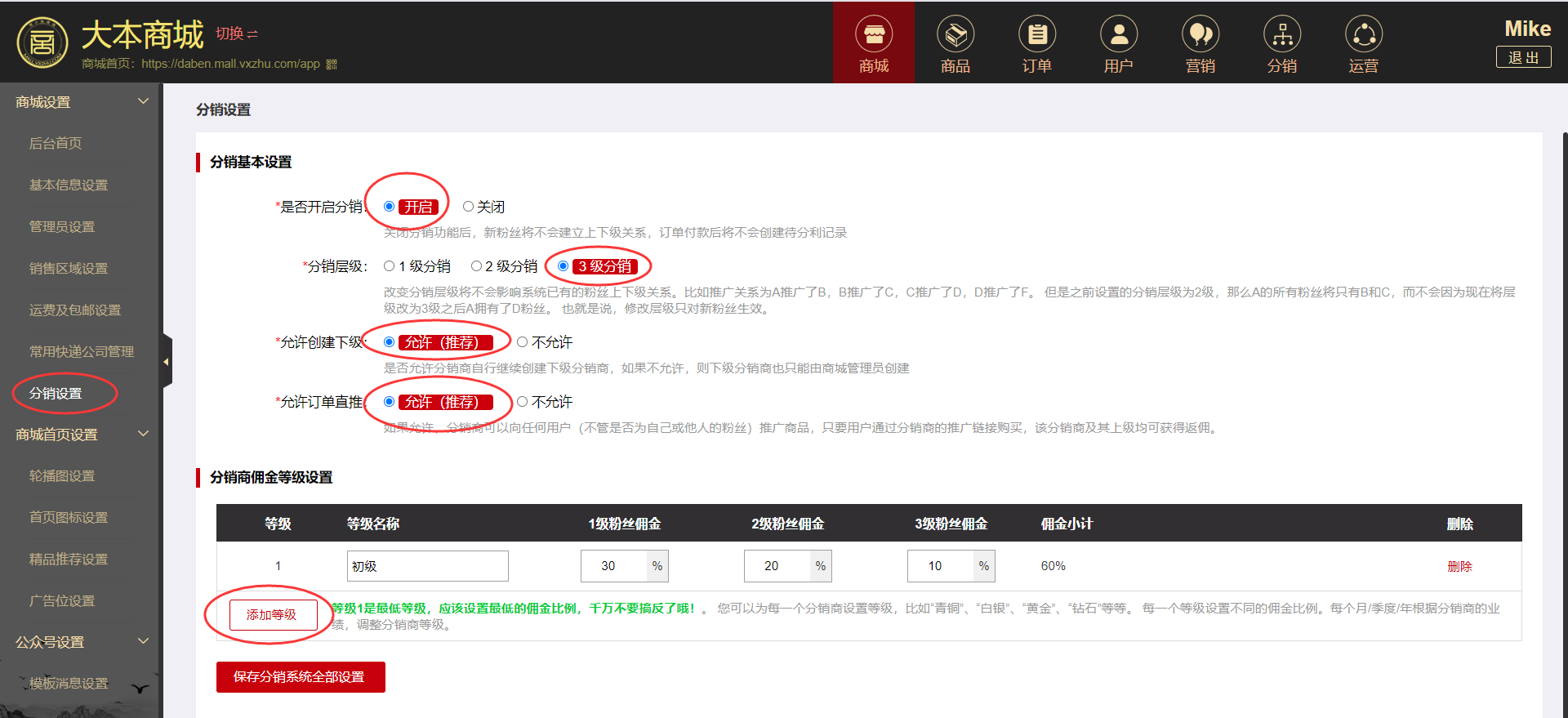
Task: Collapse the 商城设置 sidebar section
Action: [x=143, y=101]
